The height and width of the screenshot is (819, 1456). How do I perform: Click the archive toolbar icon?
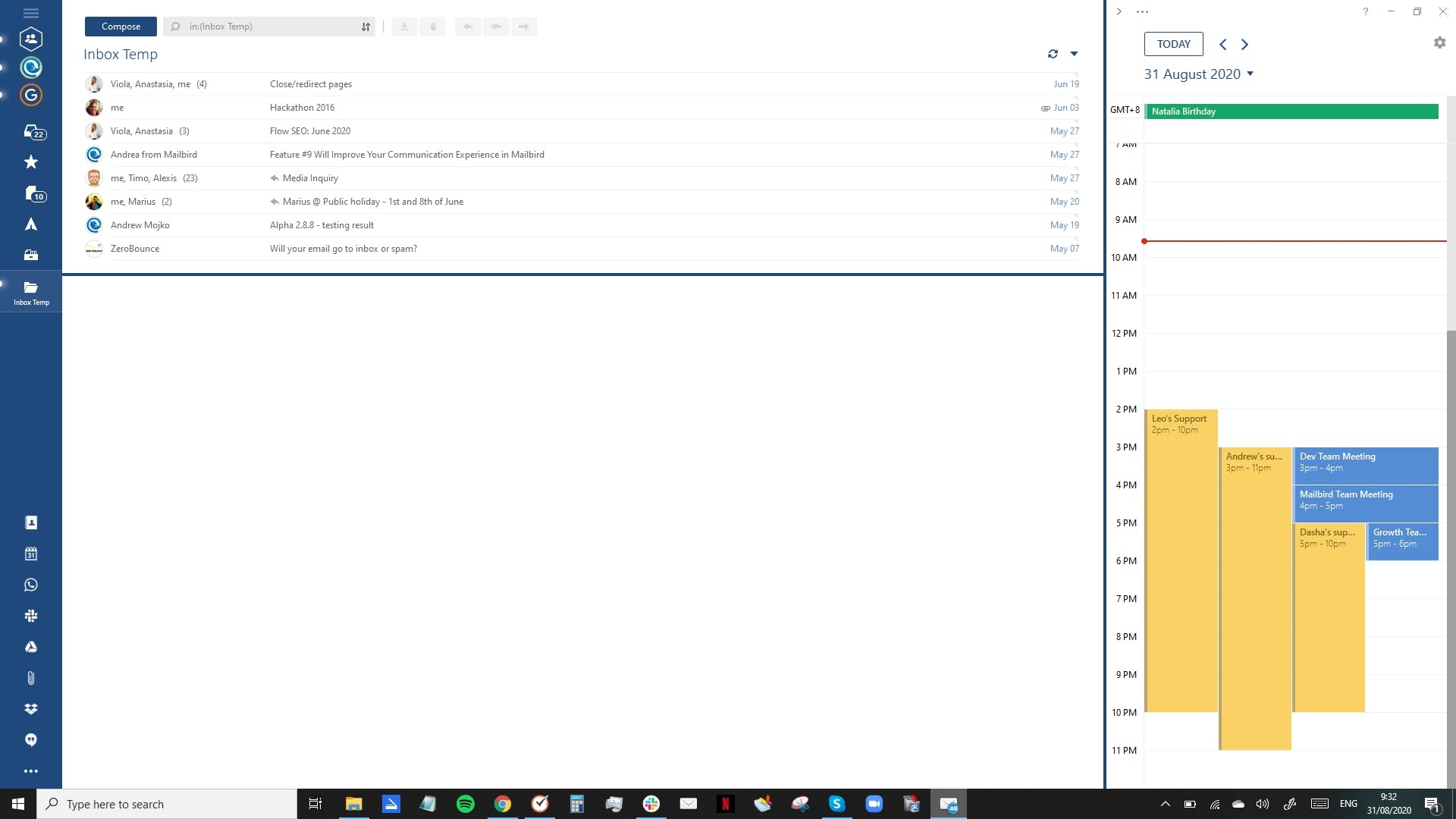[404, 27]
